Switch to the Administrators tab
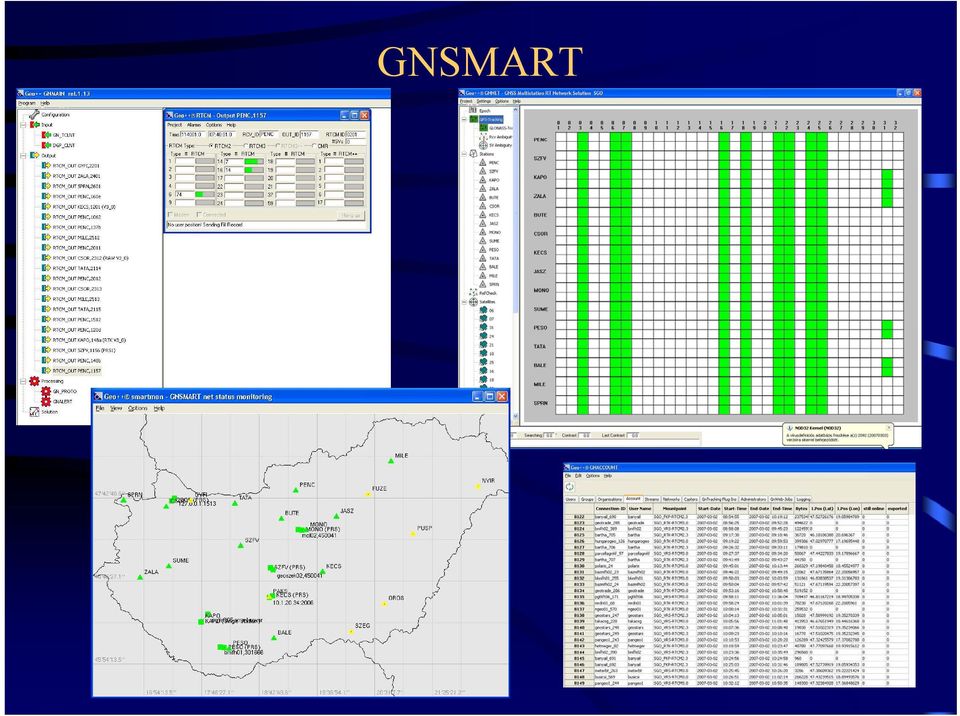The image size is (960, 716). 753,499
